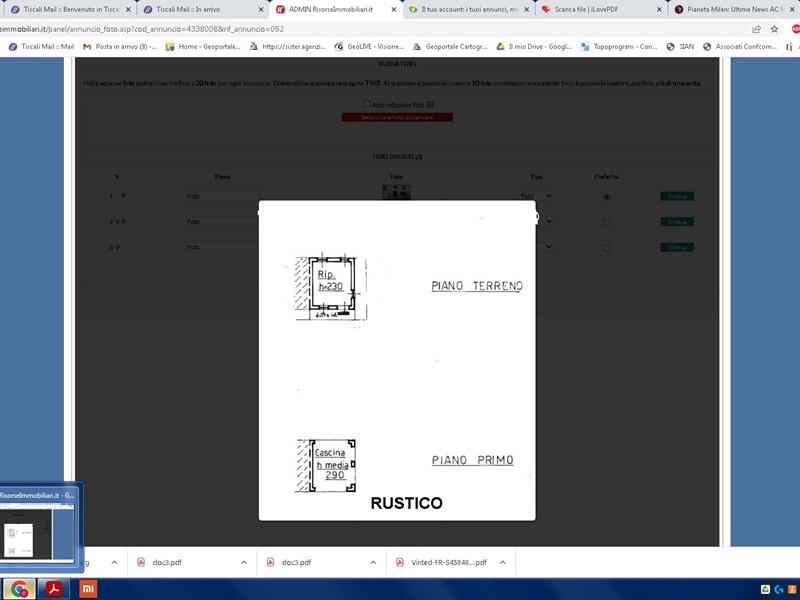Click the red Seleziona le foto da caricare button
The height and width of the screenshot is (600, 800).
(x=397, y=117)
